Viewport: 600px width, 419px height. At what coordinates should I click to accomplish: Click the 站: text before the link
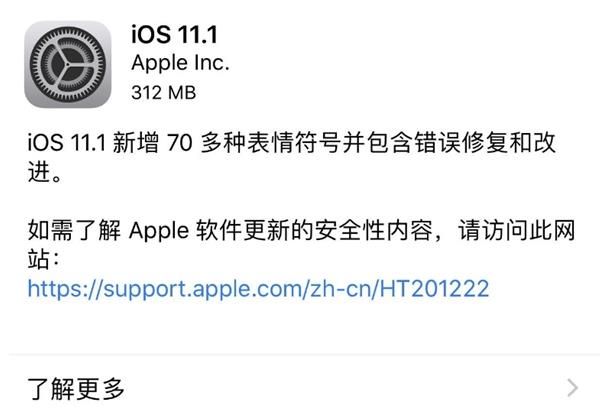(43, 259)
